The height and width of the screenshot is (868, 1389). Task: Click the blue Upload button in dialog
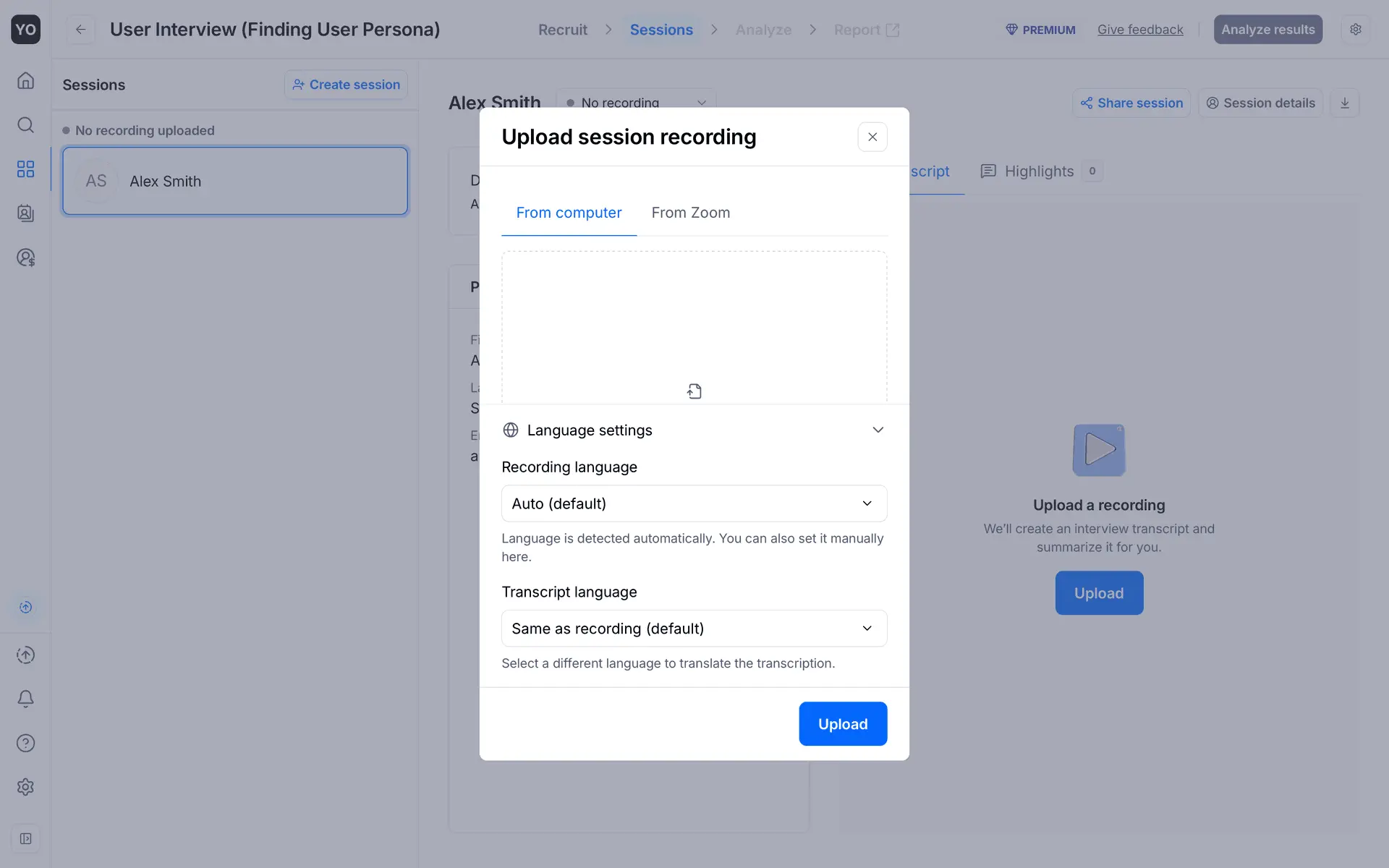[x=843, y=724]
